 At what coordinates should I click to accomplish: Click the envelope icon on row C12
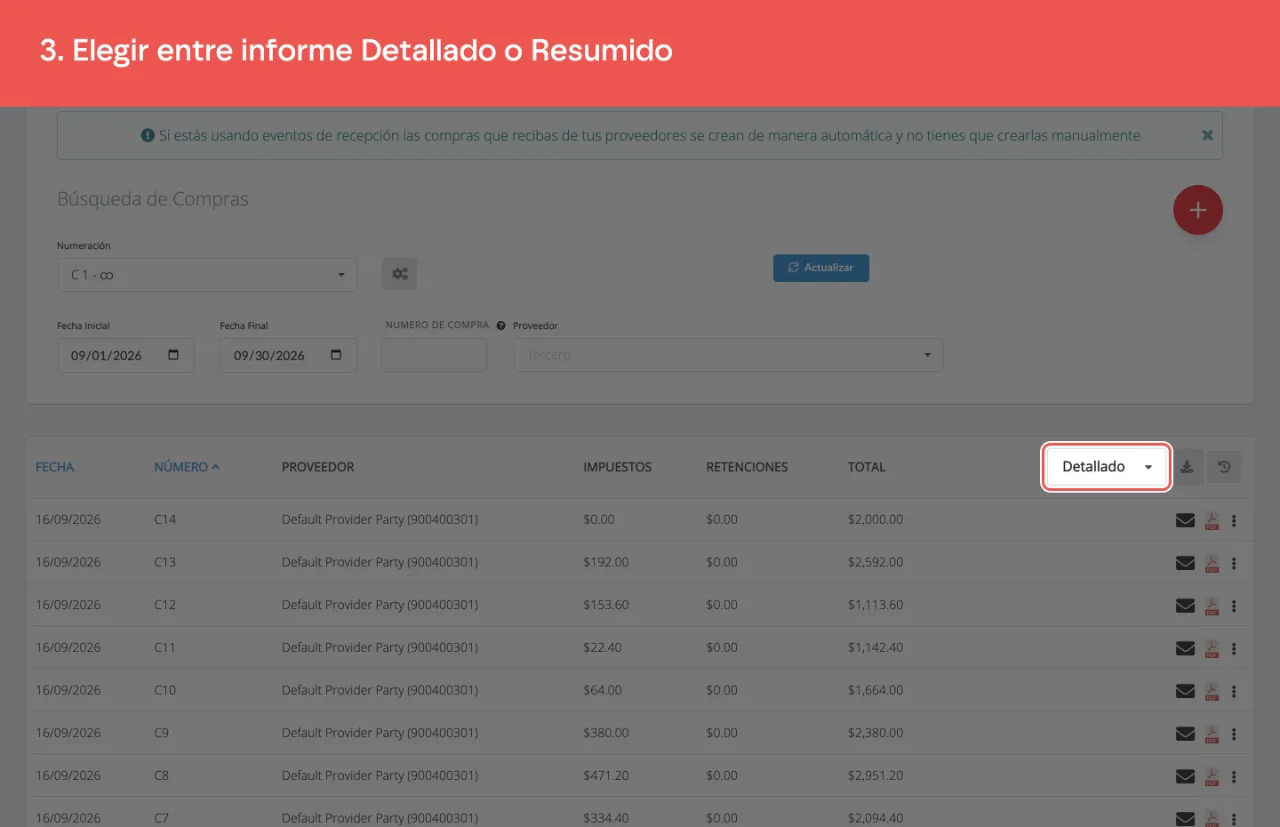[1185, 605]
